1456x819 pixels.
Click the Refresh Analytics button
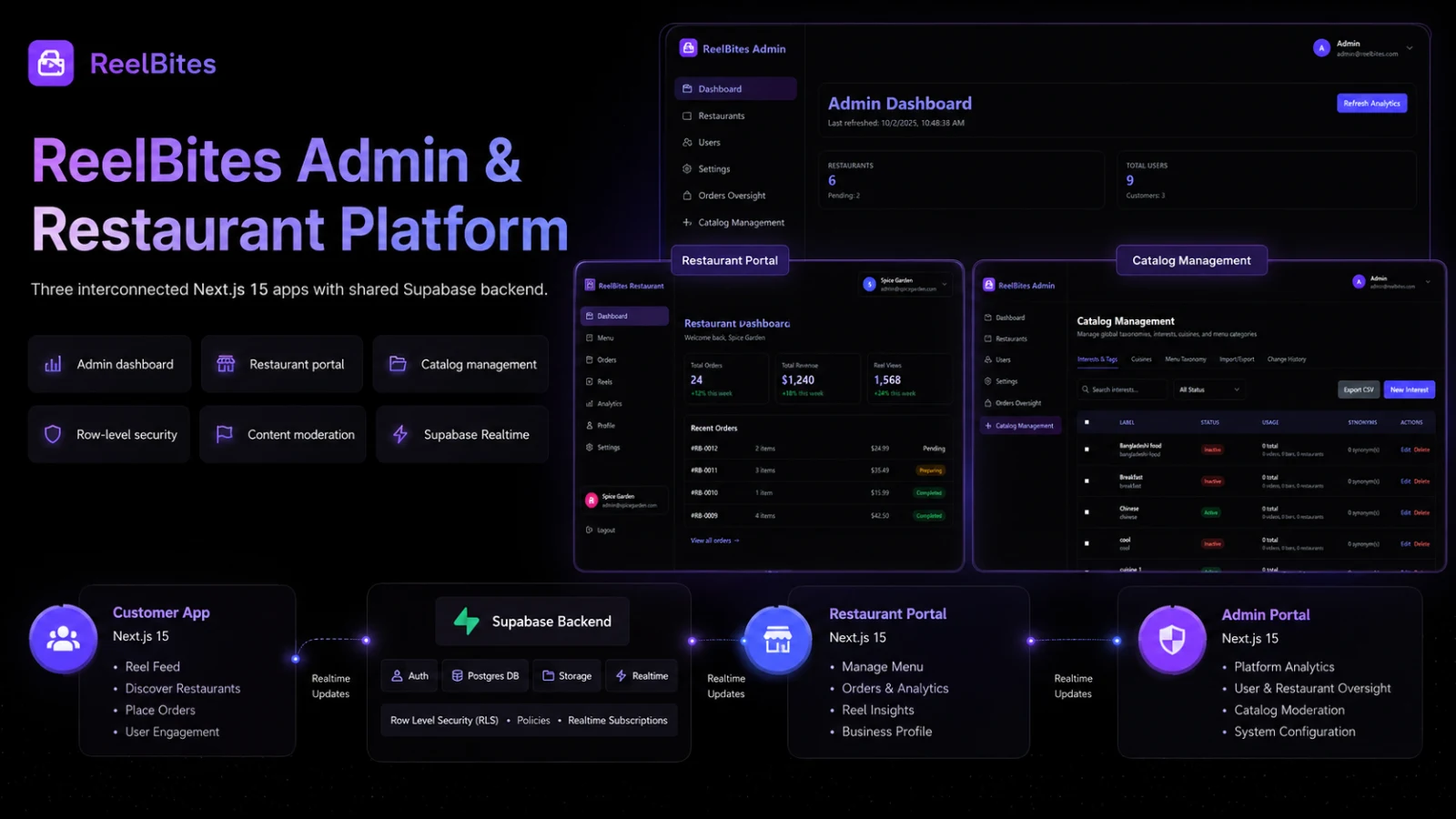point(1372,104)
